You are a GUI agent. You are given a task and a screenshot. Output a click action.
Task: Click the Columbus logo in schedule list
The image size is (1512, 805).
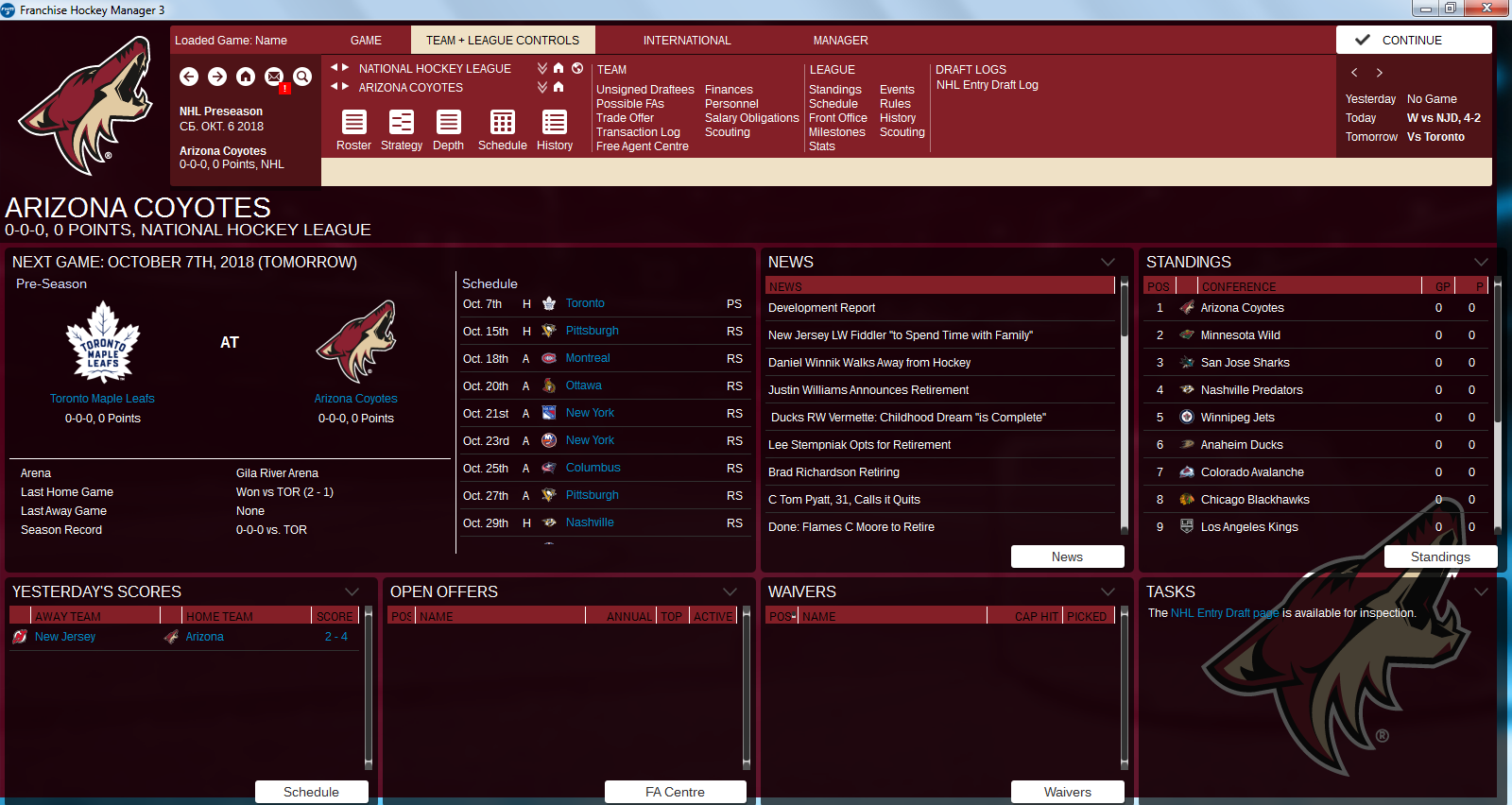(x=549, y=468)
